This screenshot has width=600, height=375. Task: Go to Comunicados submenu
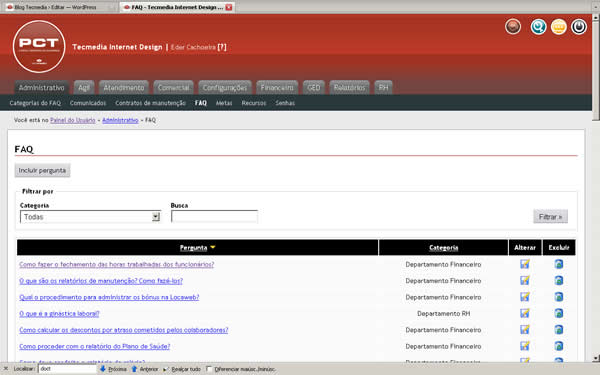(88, 103)
